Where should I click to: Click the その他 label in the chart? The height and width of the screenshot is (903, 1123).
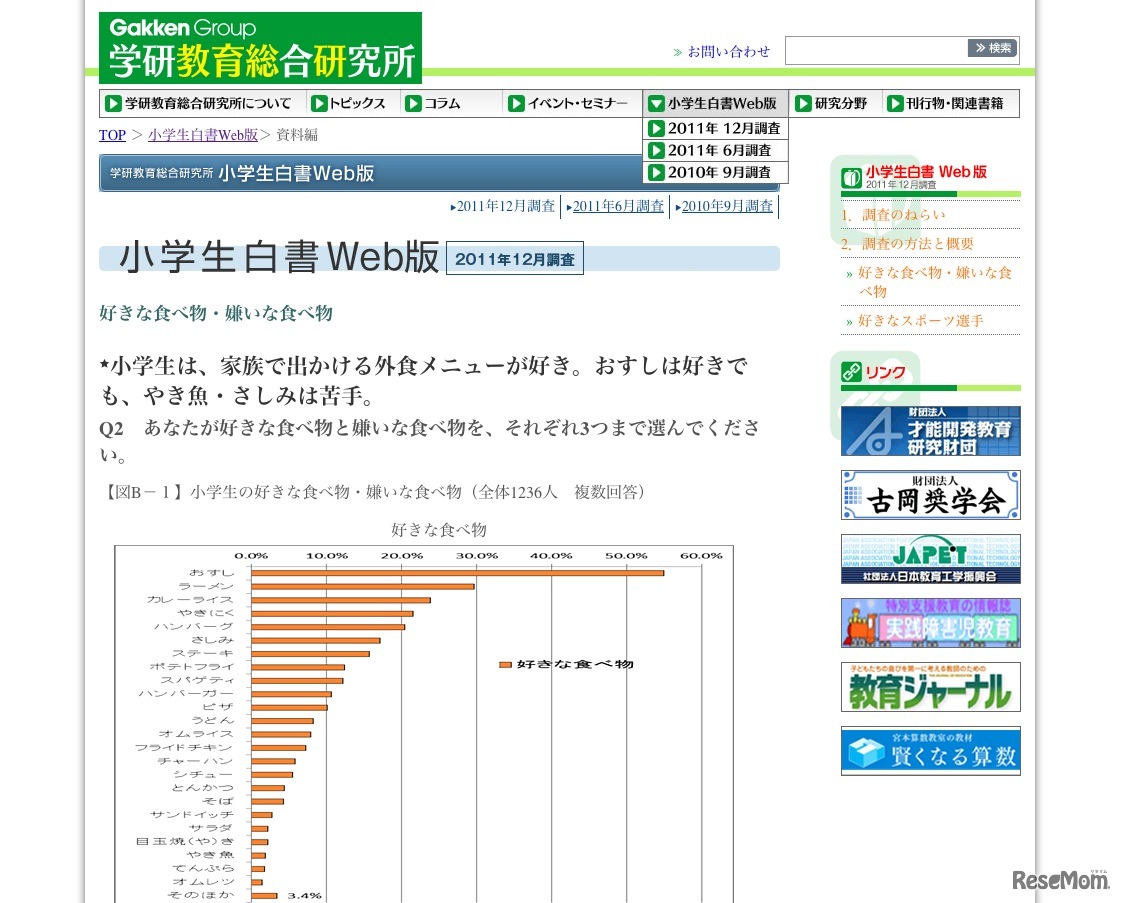[x=200, y=895]
